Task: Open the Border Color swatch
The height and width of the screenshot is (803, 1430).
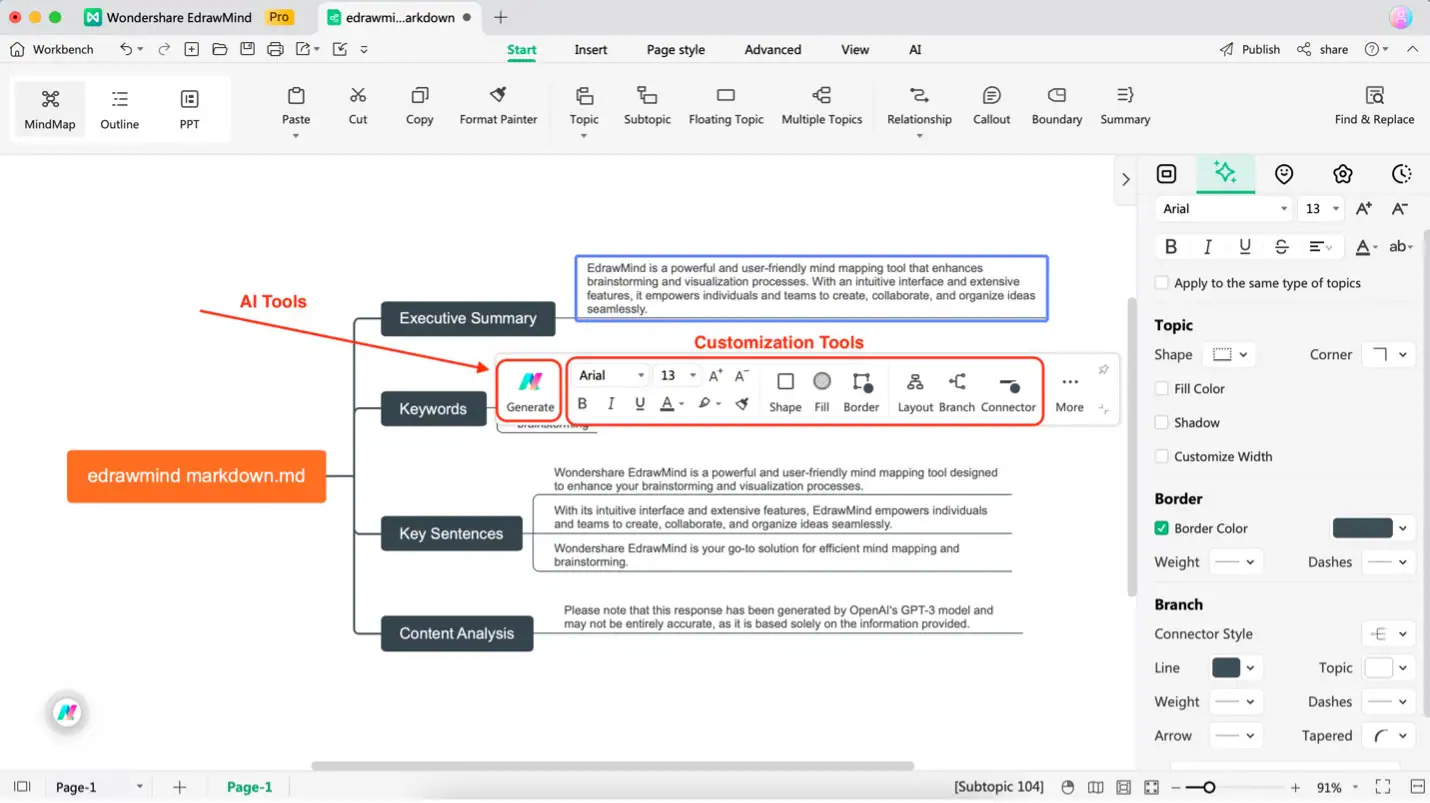Action: tap(1362, 528)
